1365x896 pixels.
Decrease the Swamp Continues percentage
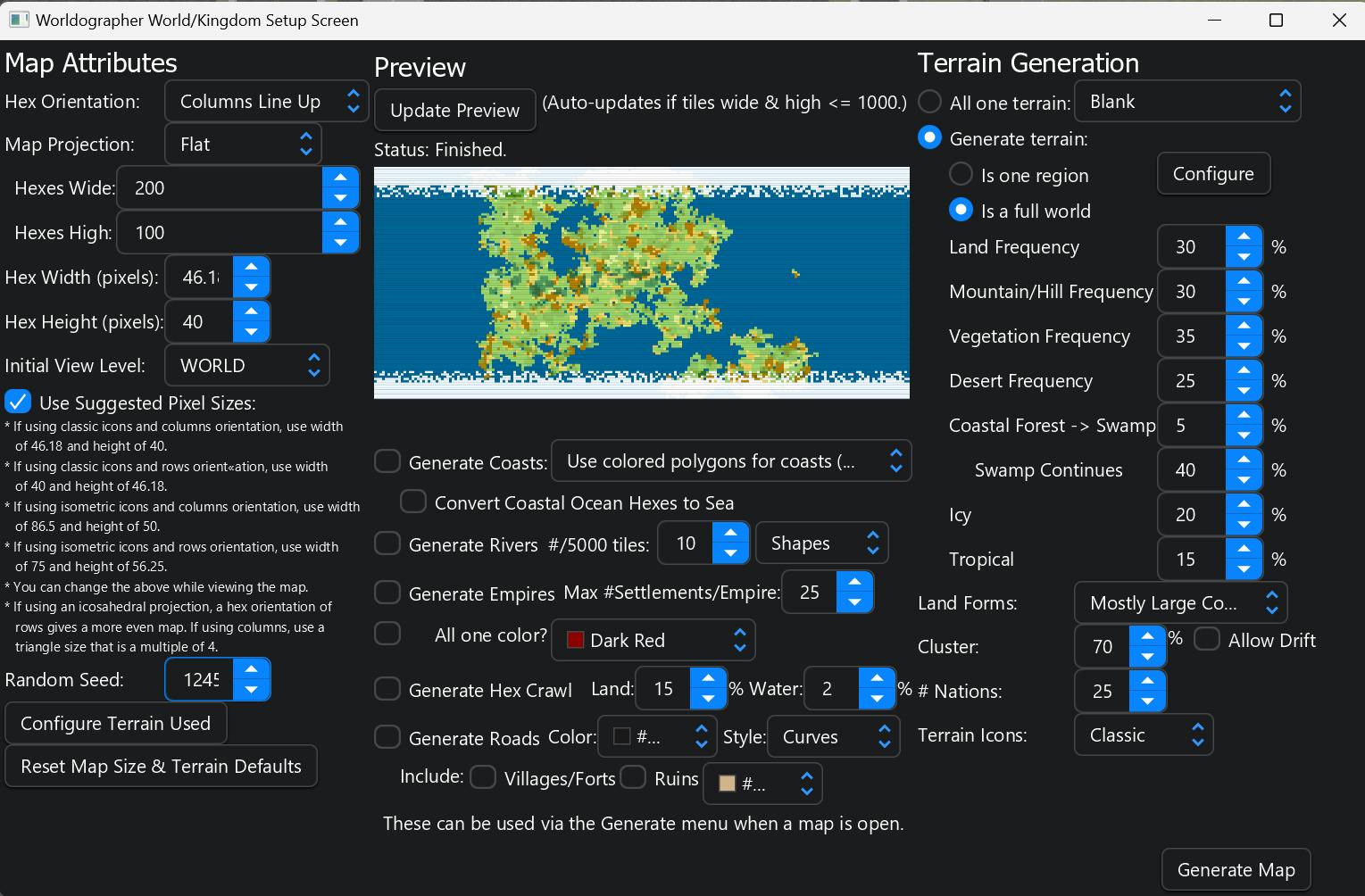point(1244,479)
